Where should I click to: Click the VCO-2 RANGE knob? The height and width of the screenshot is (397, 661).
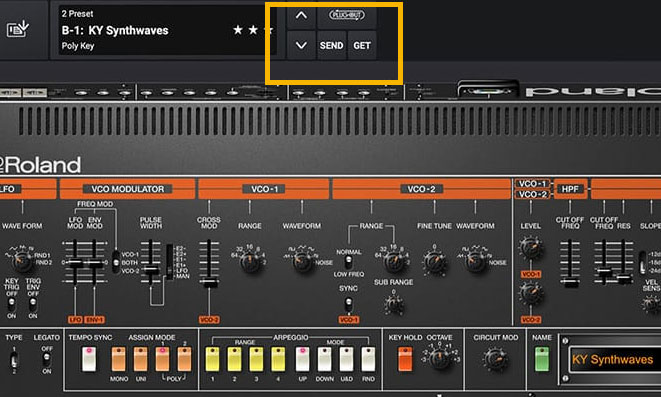point(394,261)
